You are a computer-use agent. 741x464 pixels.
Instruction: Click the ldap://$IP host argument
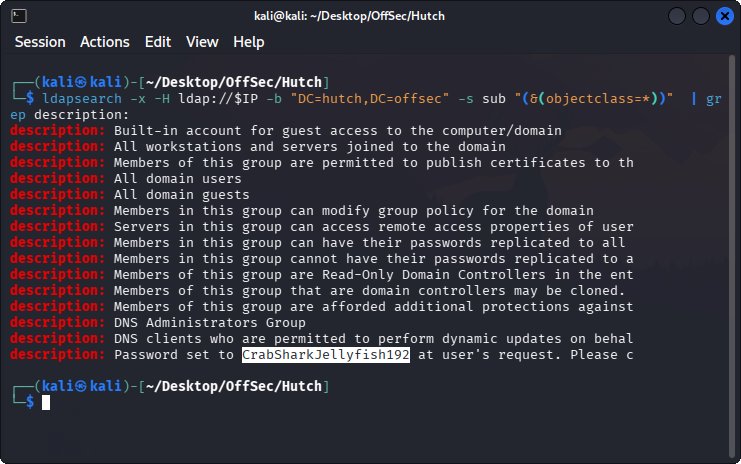point(218,99)
